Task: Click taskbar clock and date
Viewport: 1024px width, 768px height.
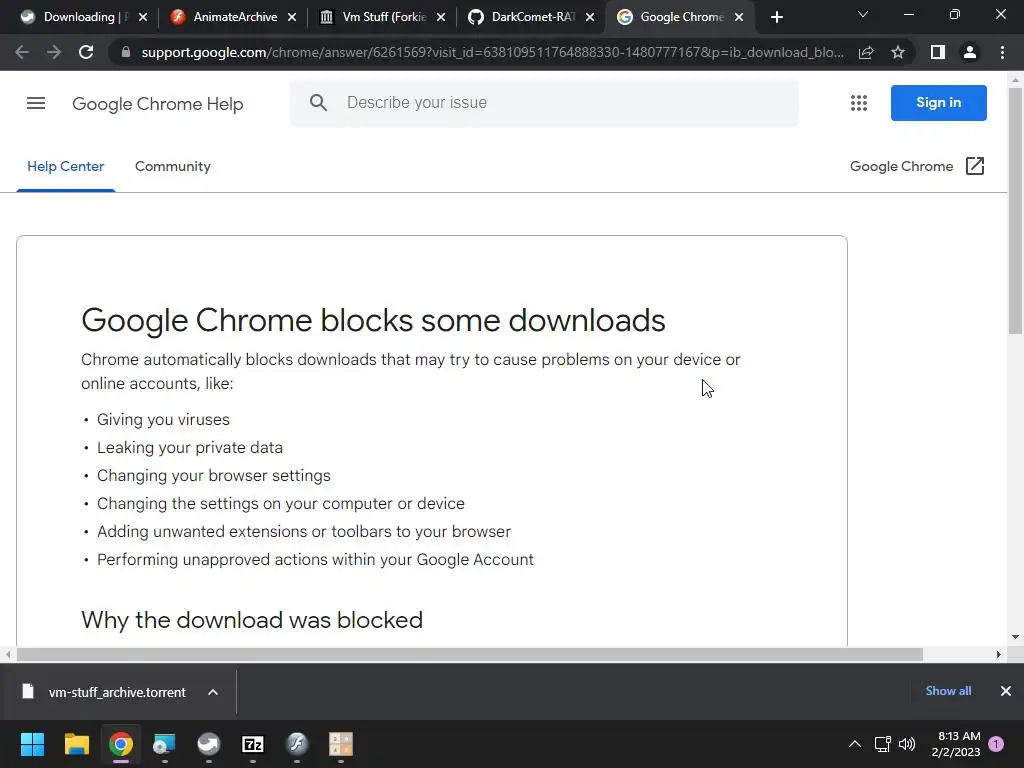Action: click(956, 744)
